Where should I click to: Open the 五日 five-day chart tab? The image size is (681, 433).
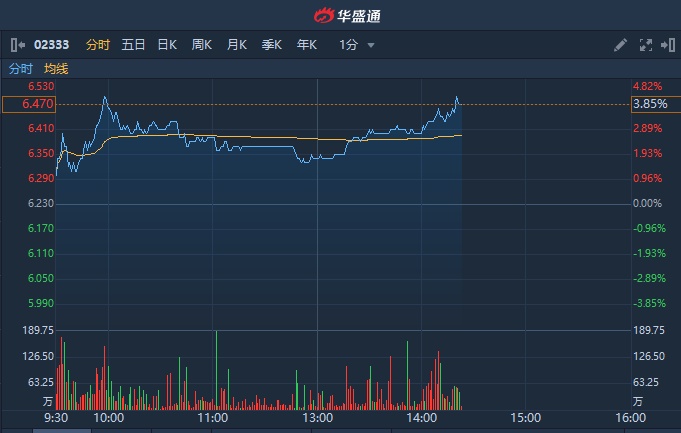[x=133, y=45]
